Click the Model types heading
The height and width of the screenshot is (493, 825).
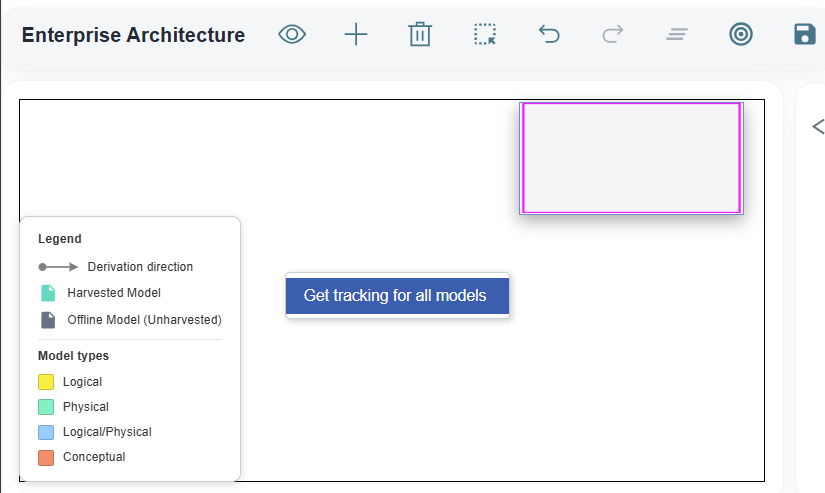tap(73, 356)
